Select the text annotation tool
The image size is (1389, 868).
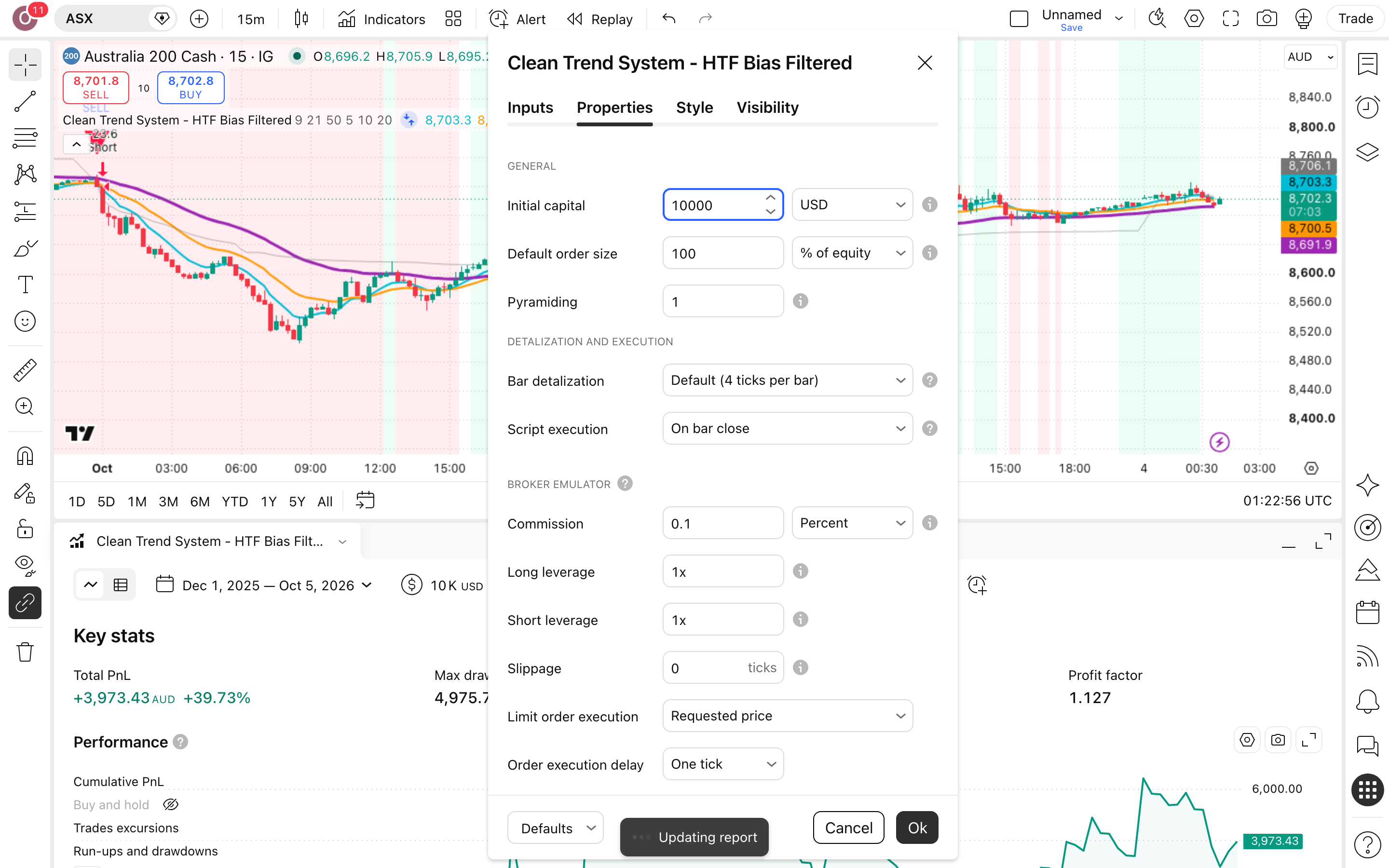pos(25,284)
